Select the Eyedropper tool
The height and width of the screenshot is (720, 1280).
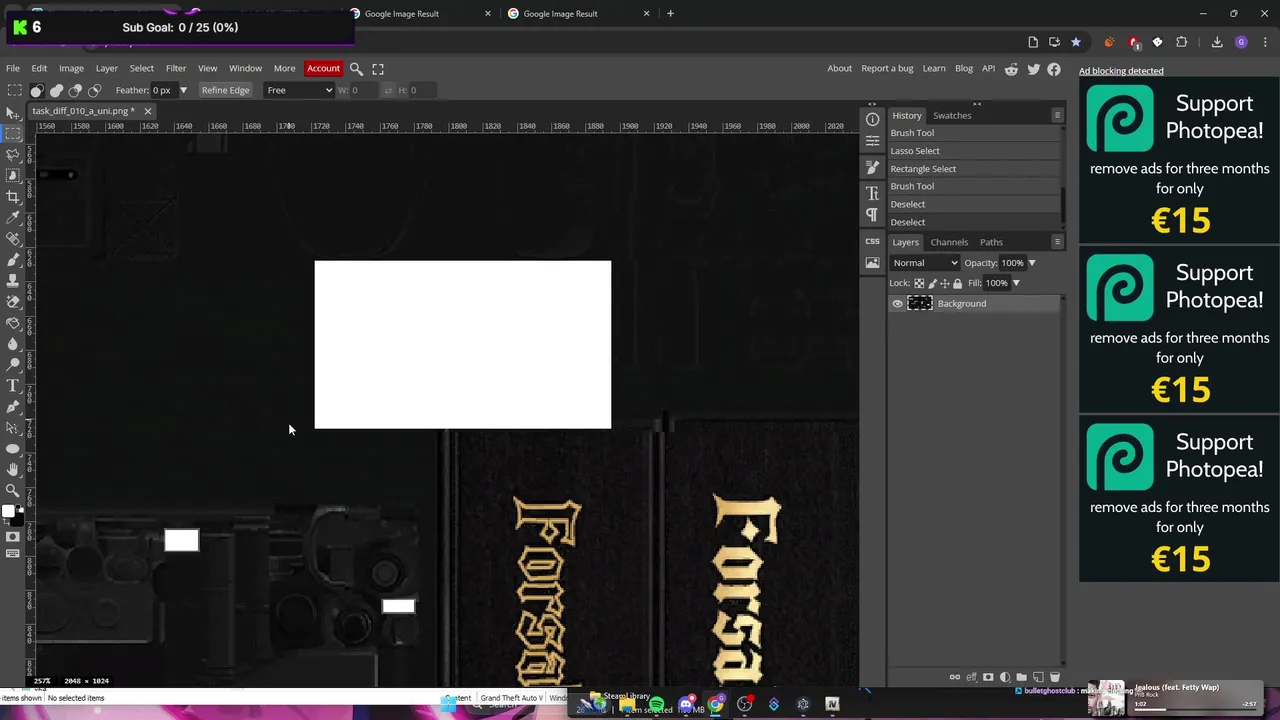point(13,217)
